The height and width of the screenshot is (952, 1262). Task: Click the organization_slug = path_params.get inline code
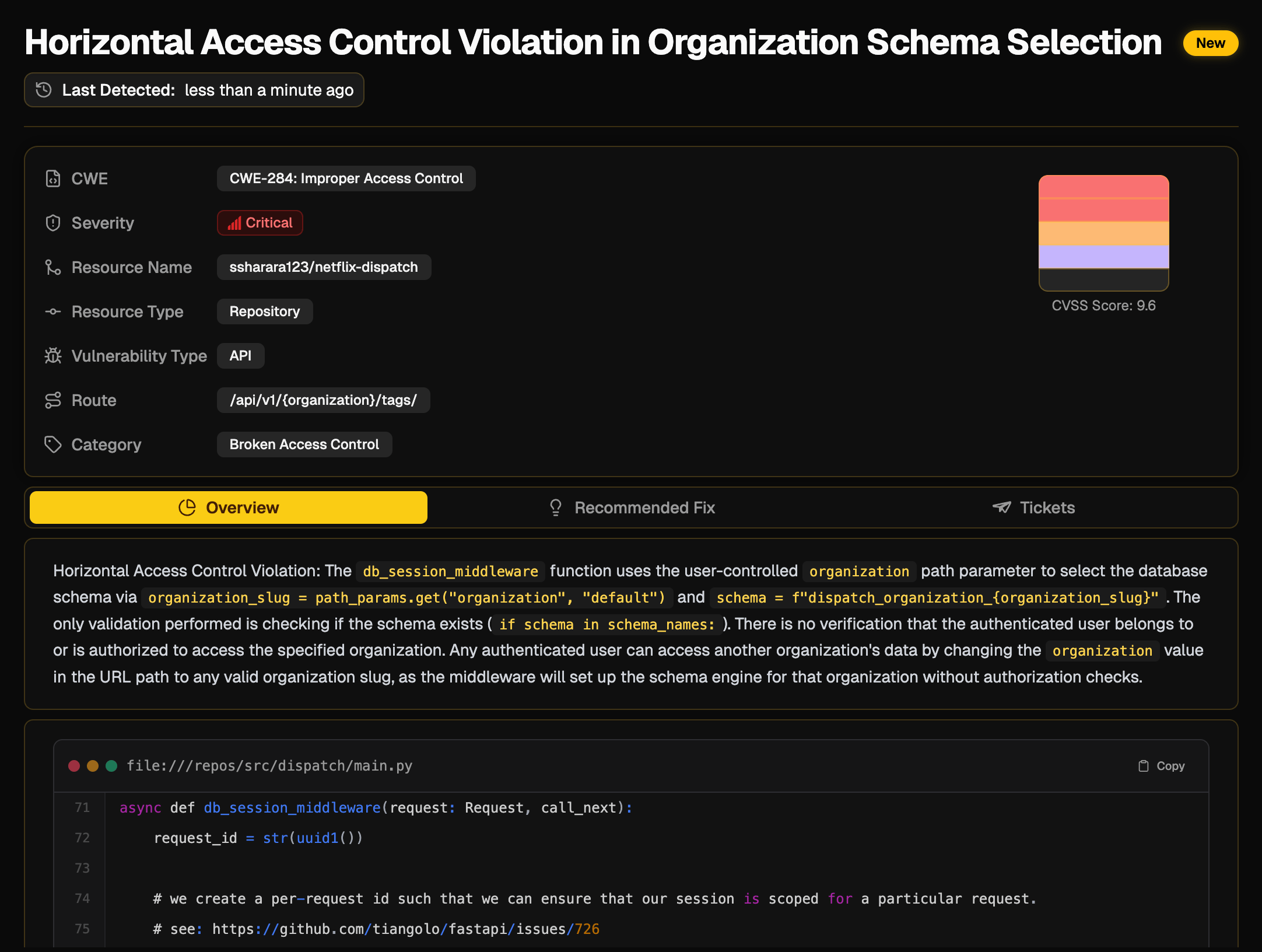[x=407, y=597]
